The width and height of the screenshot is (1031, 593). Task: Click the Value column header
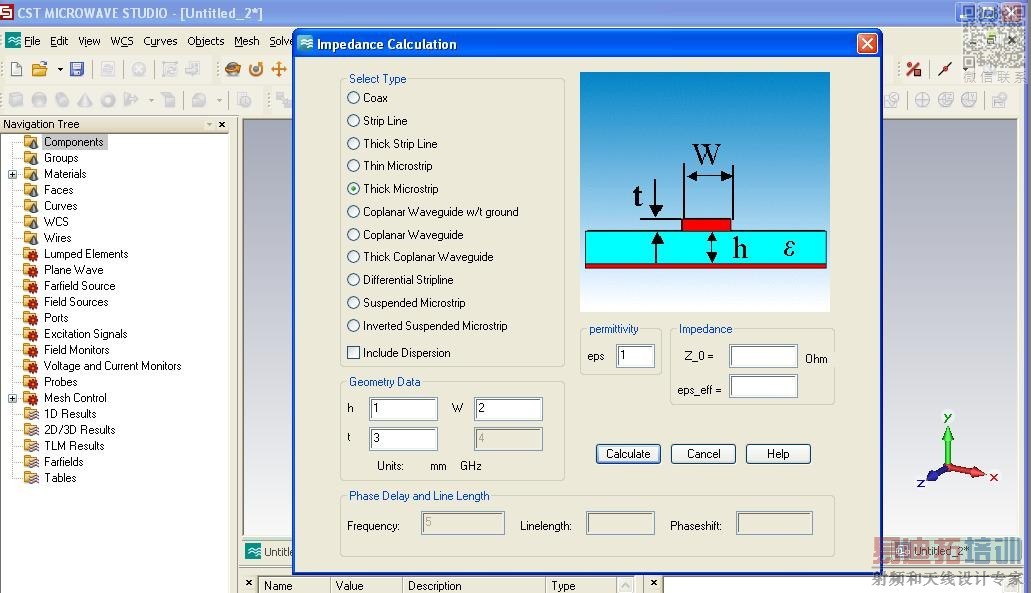pyautogui.click(x=366, y=585)
